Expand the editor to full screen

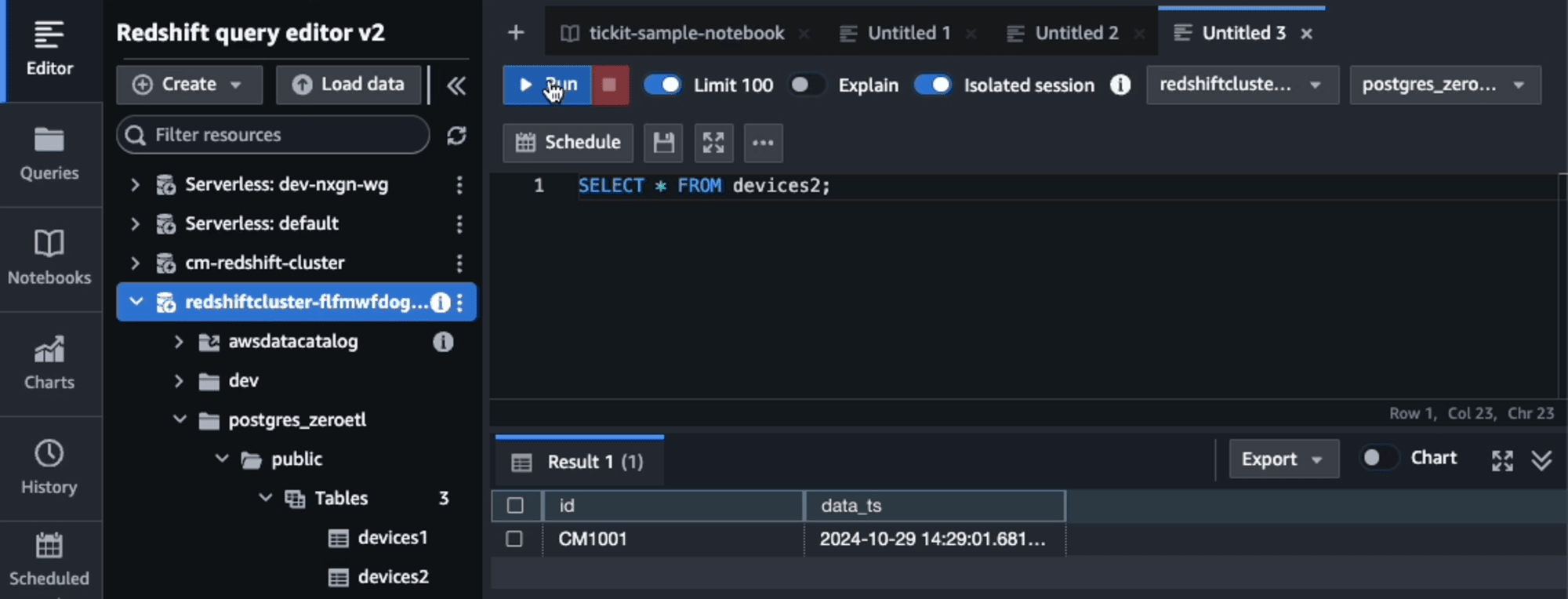(713, 143)
